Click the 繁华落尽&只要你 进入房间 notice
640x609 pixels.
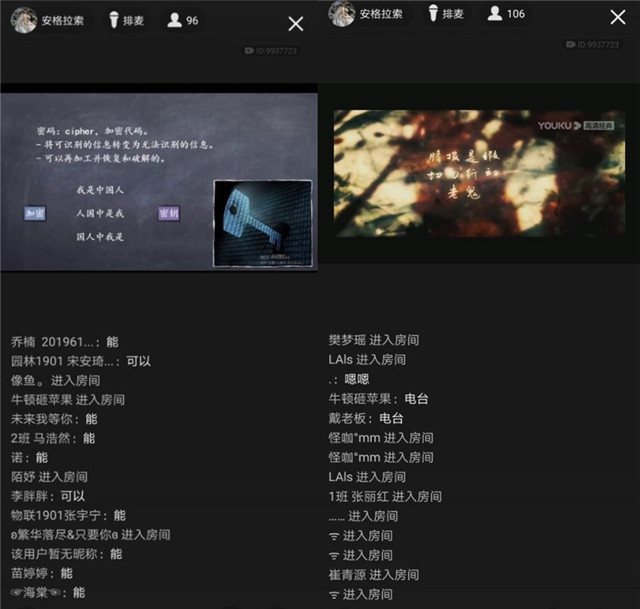(x=91, y=535)
